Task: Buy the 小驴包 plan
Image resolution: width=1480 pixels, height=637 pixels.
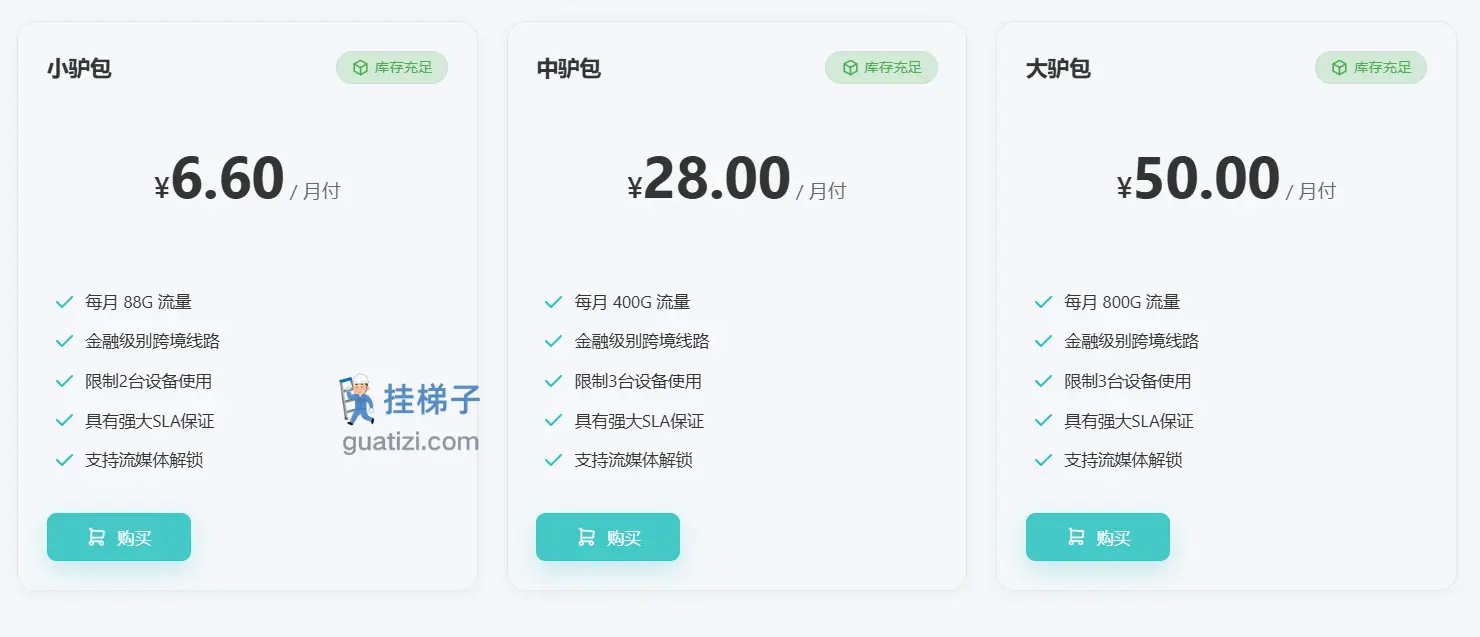Action: pyautogui.click(x=119, y=537)
